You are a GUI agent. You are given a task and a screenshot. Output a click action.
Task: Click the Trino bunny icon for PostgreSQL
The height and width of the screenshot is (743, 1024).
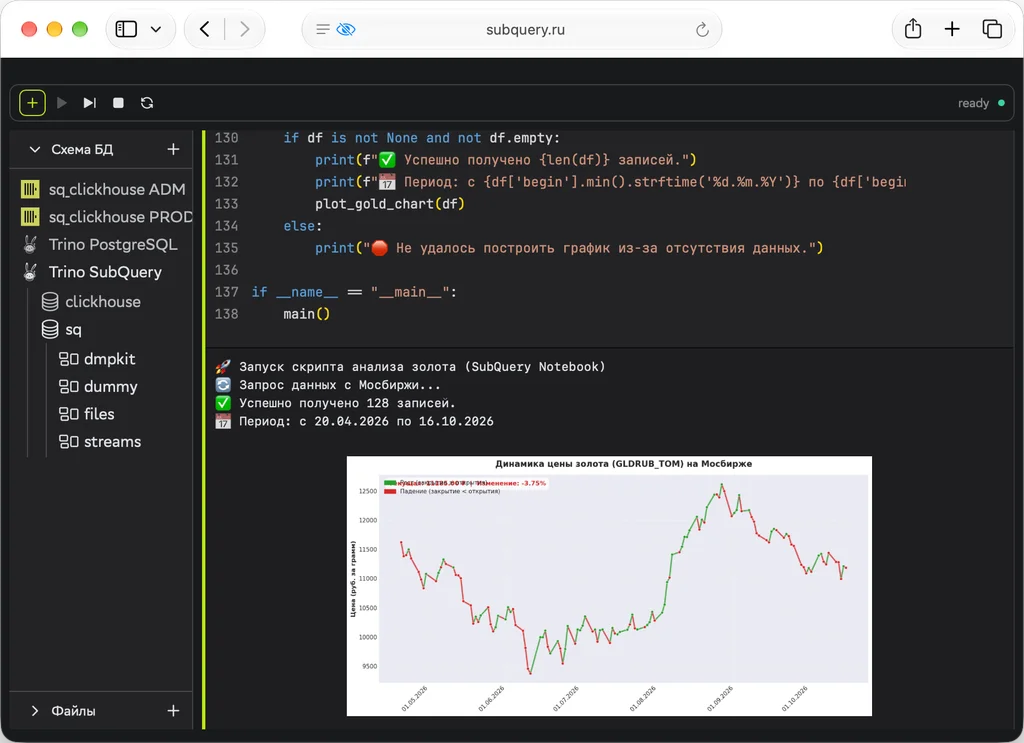click(30, 244)
